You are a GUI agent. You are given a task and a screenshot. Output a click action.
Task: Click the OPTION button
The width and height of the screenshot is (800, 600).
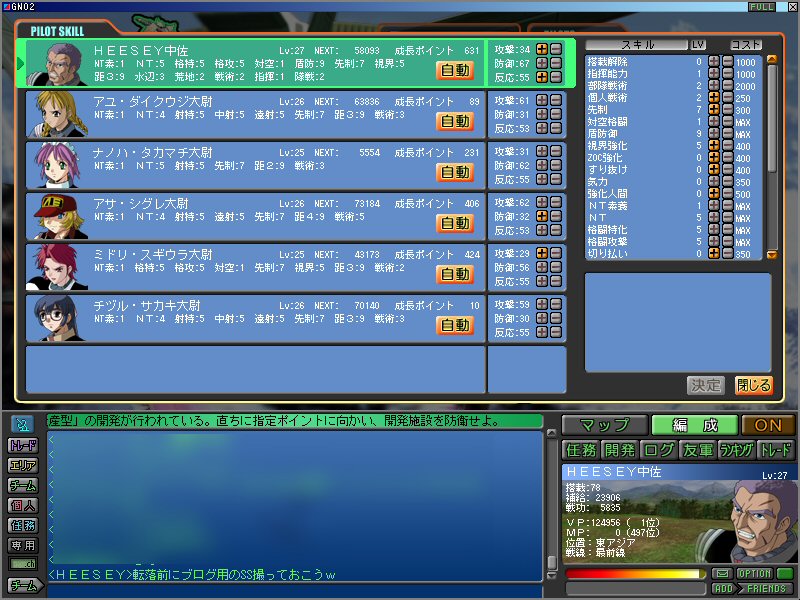(x=754, y=574)
